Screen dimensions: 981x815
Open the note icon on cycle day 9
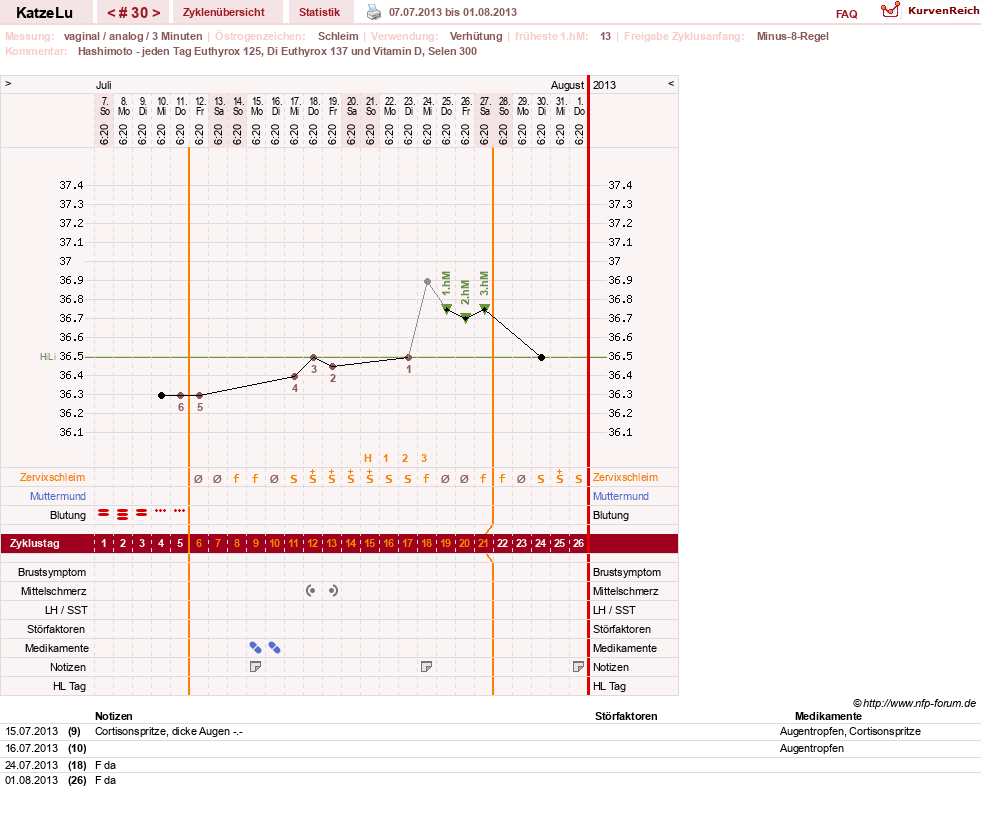point(255,667)
